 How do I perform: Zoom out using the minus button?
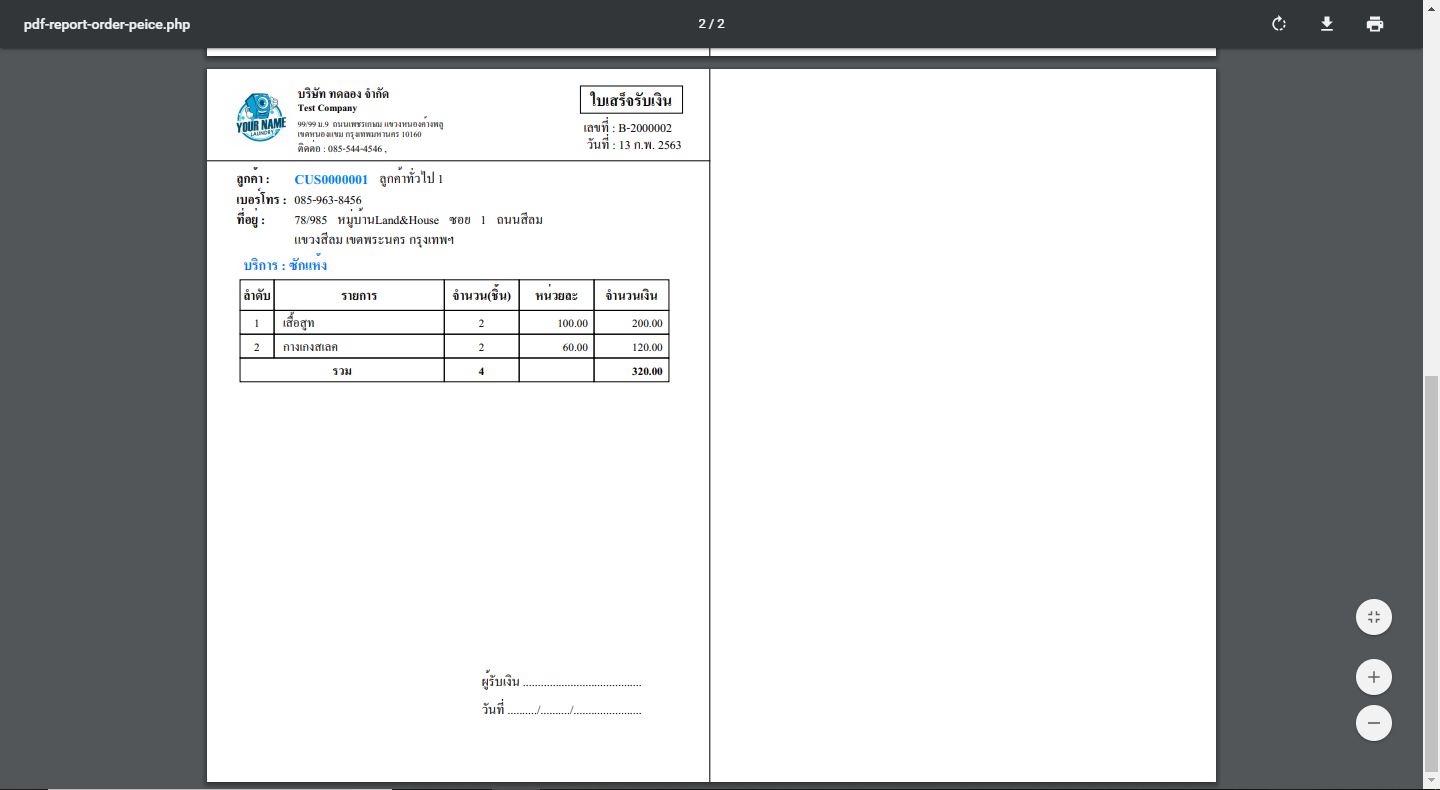(1373, 723)
